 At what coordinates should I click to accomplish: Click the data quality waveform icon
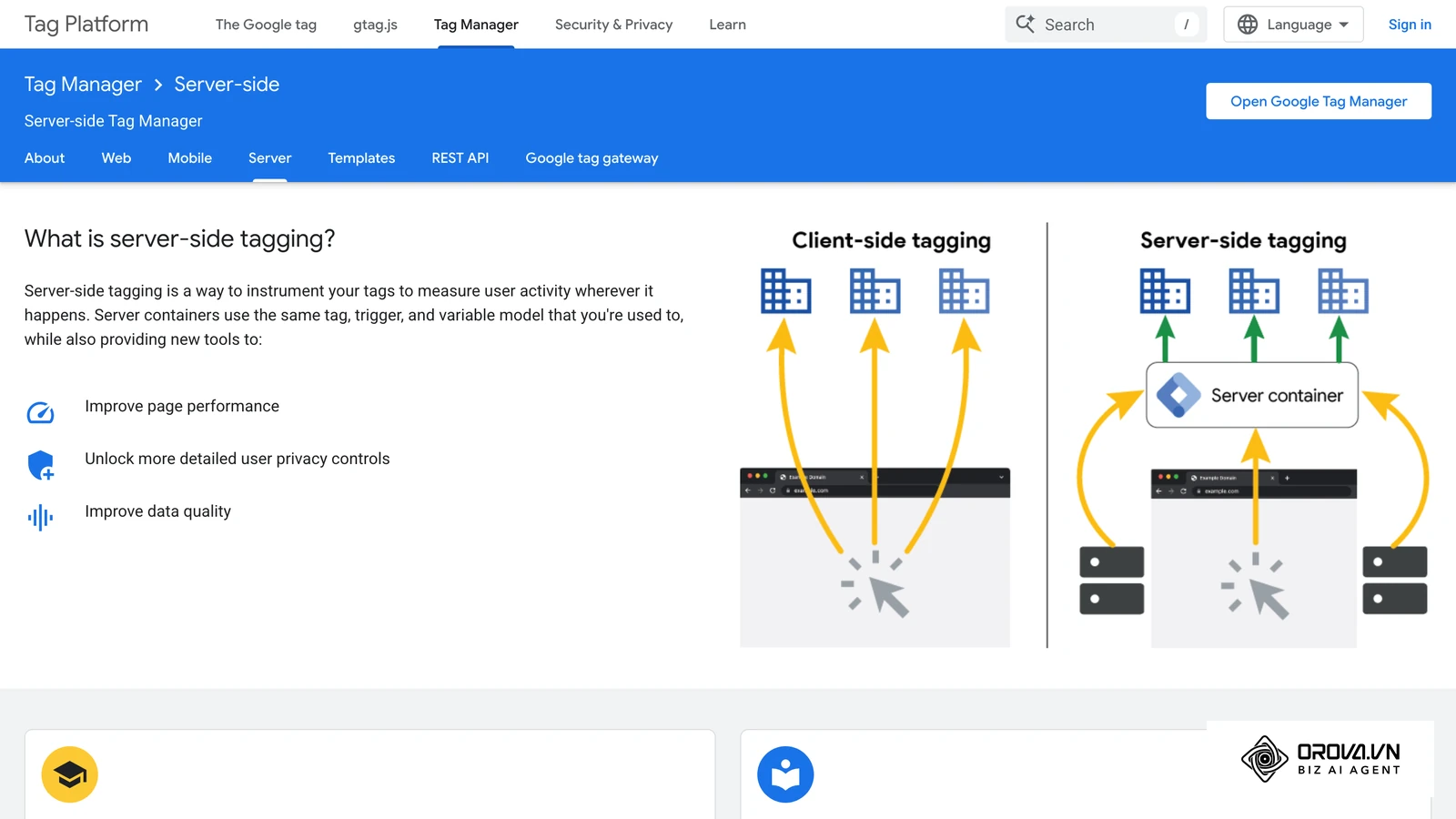click(40, 518)
